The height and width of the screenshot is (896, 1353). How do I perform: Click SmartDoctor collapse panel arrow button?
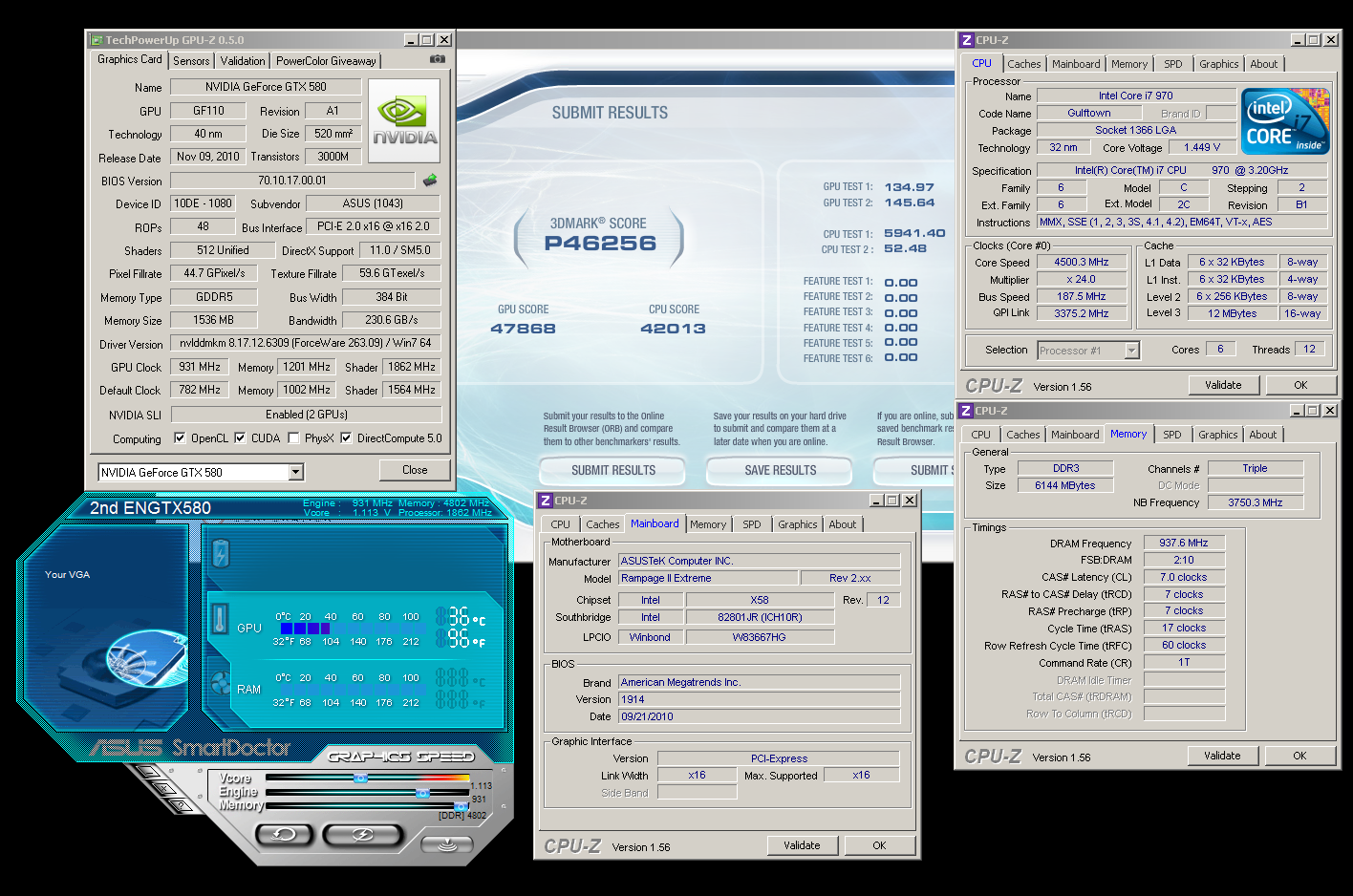[x=447, y=843]
